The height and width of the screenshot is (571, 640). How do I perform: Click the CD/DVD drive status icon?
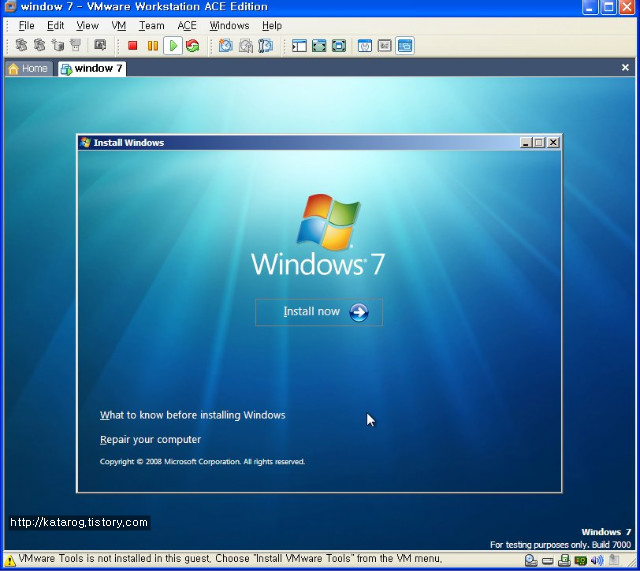pyautogui.click(x=531, y=560)
